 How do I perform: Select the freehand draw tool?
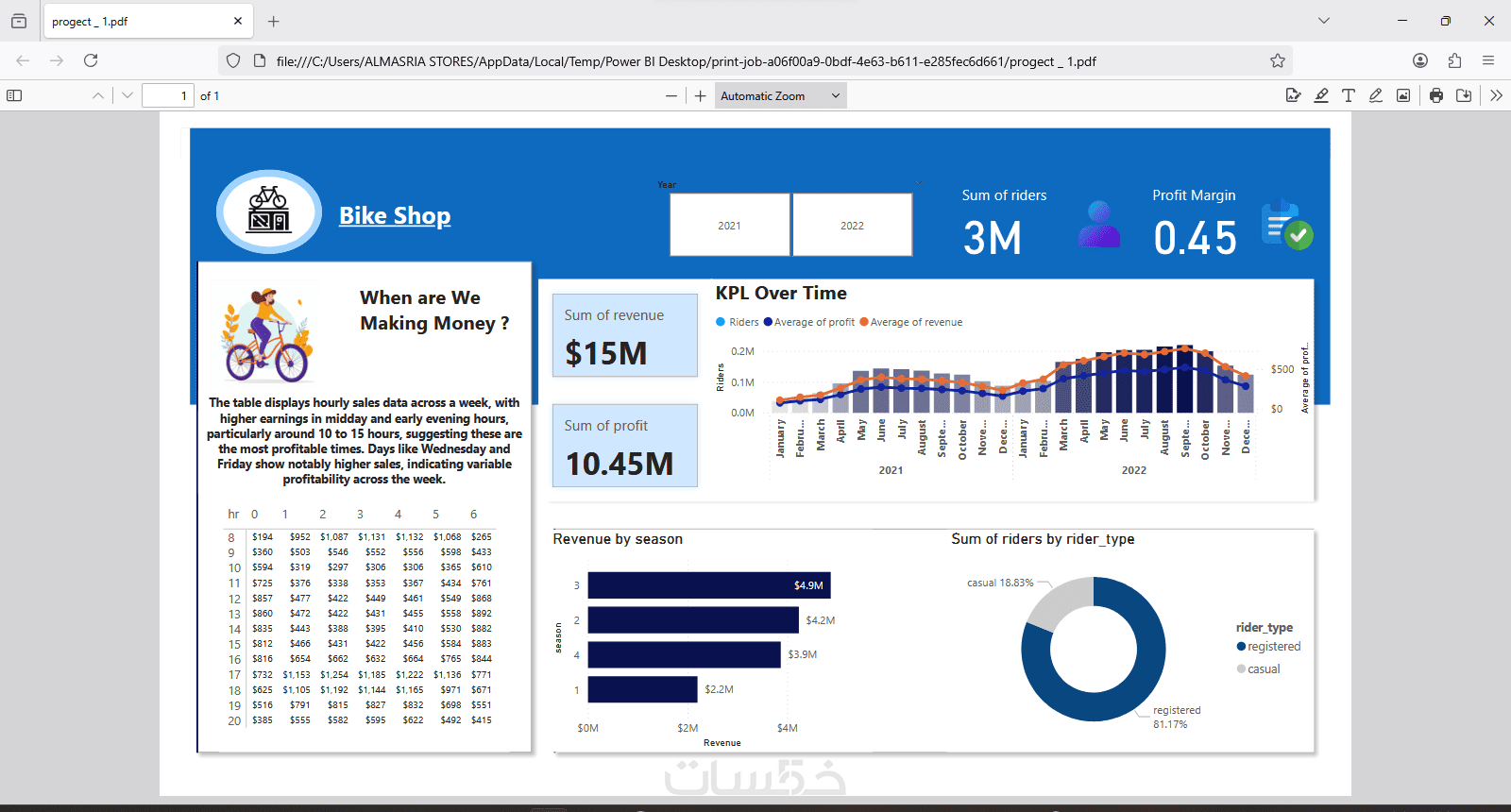pyautogui.click(x=1376, y=95)
